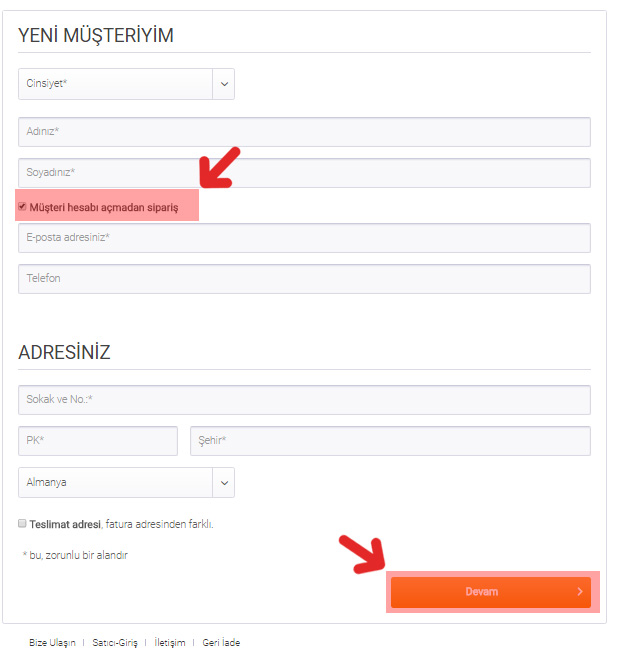622x665 pixels.
Task: Expand the Almanya country dropdown
Action: (x=116, y=482)
